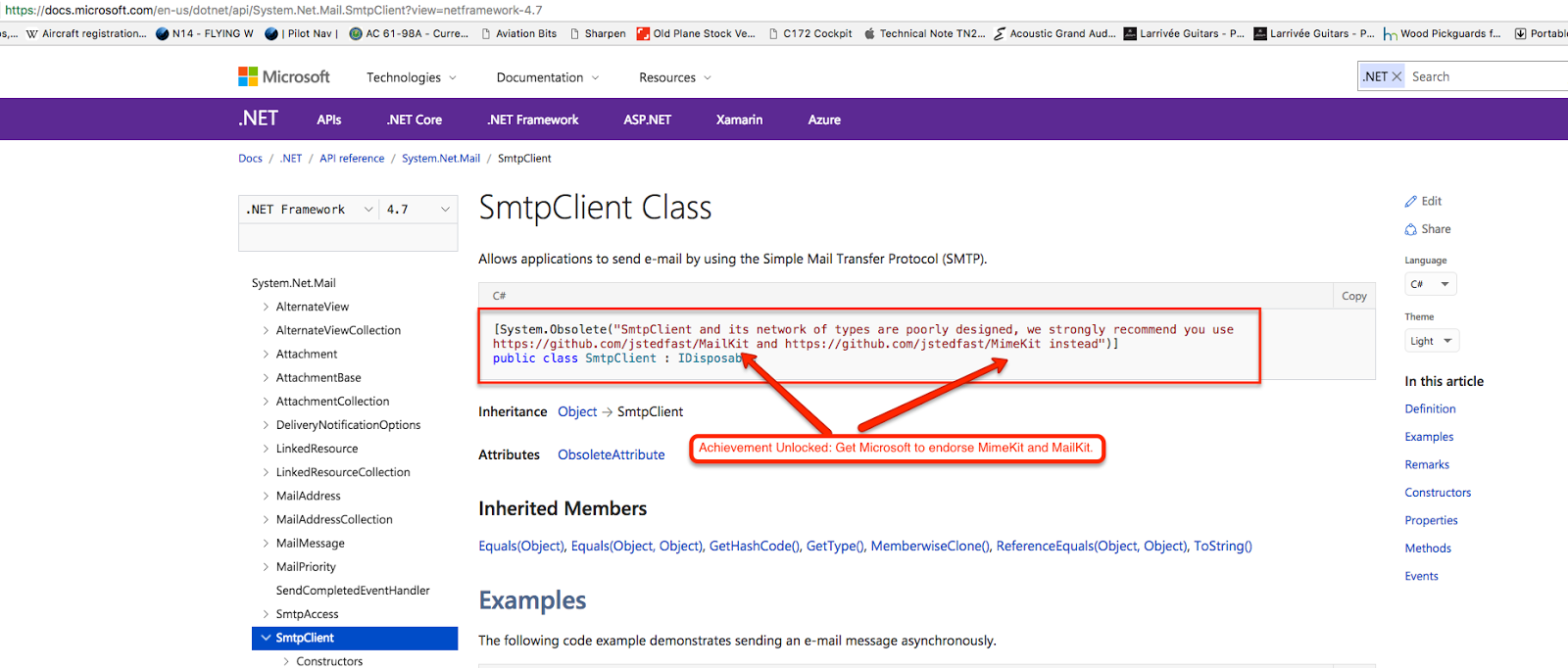This screenshot has width=1568, height=668.
Task: Open the Resources dropdown menu
Action: pos(675,77)
